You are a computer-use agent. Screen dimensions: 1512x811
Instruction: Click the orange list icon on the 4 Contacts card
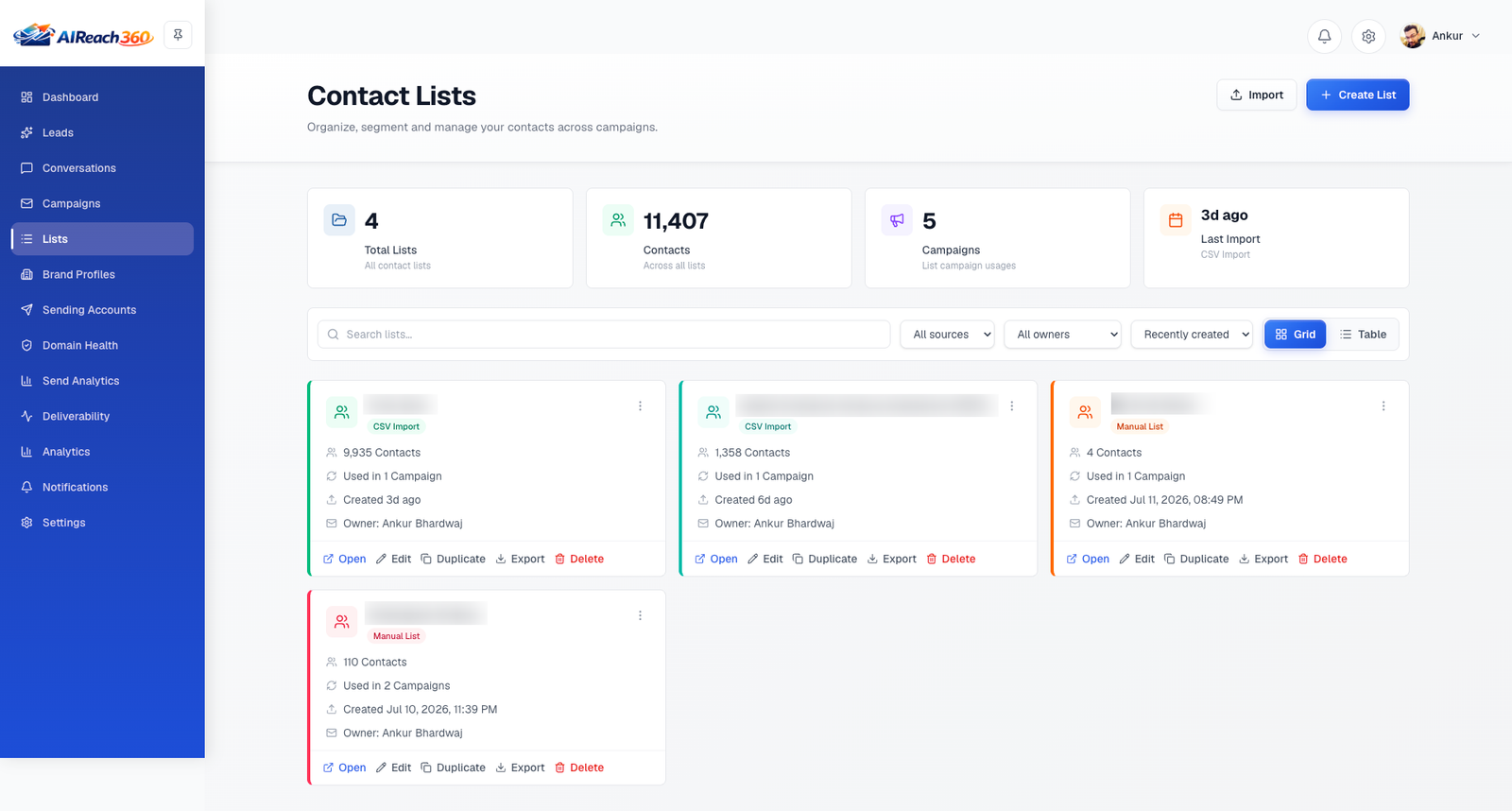click(1085, 412)
